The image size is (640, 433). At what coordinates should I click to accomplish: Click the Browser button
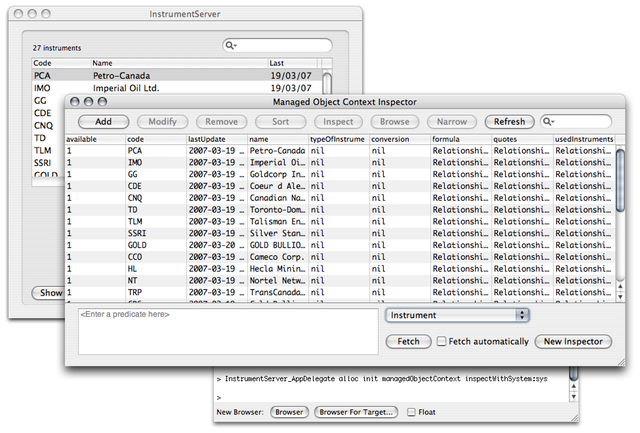pos(289,411)
